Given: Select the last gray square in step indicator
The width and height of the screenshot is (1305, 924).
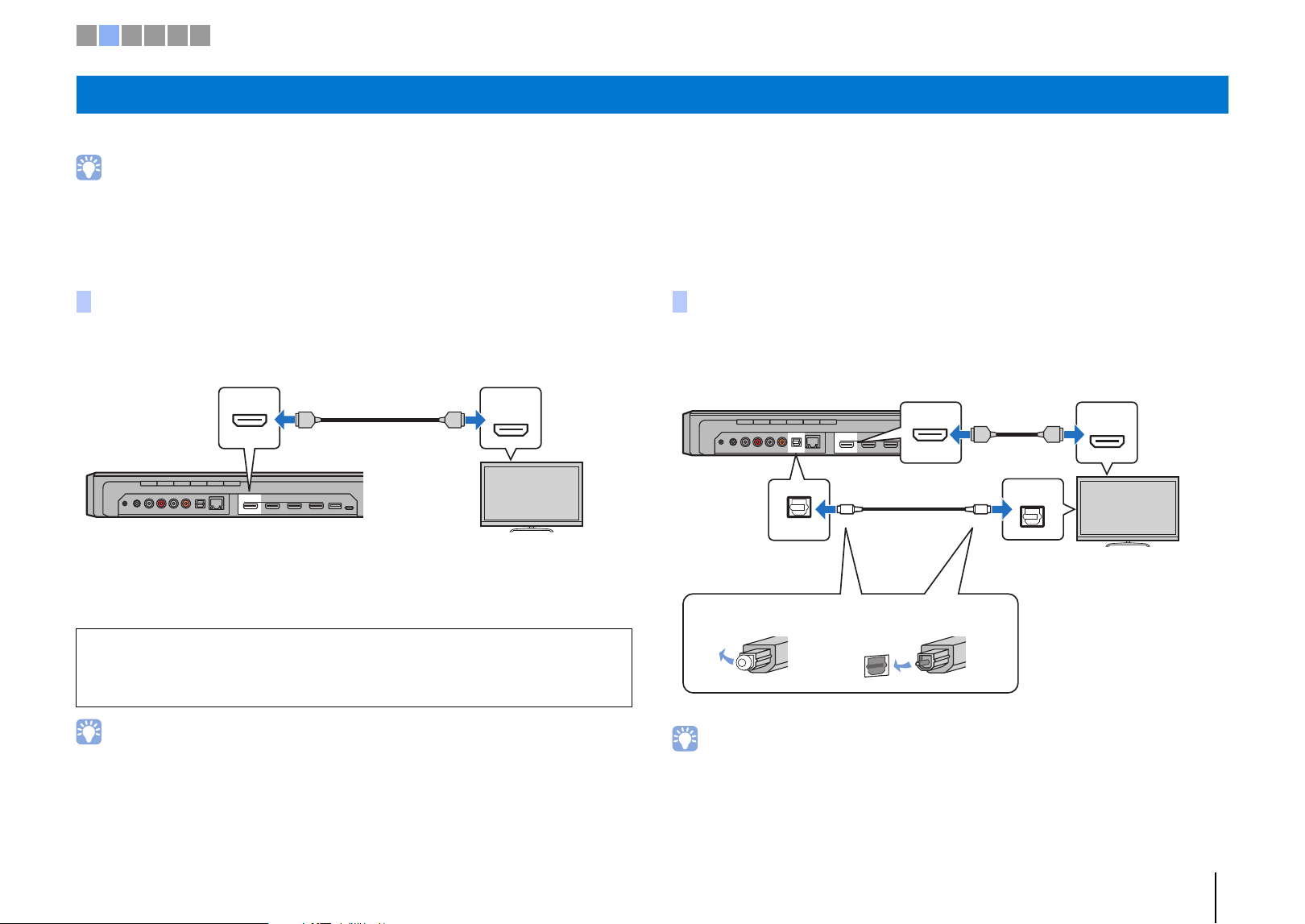Looking at the screenshot, I should click(200, 35).
